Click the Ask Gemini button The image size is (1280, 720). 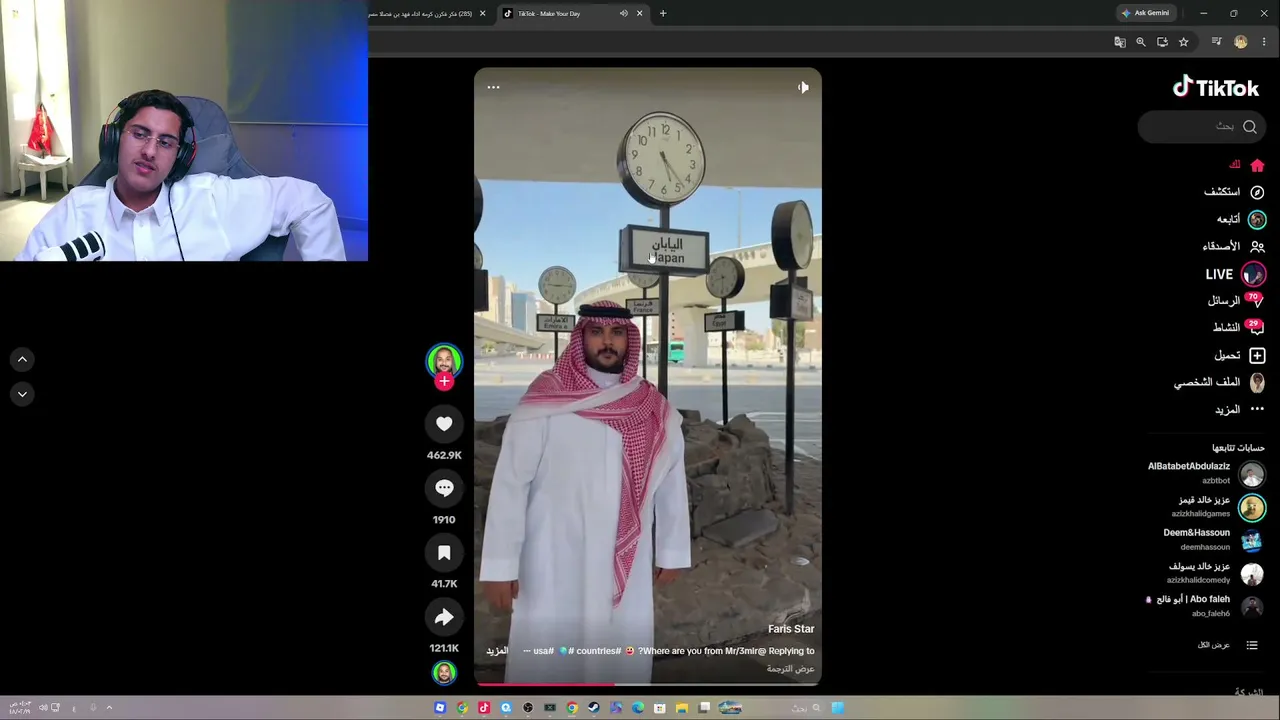[1146, 13]
